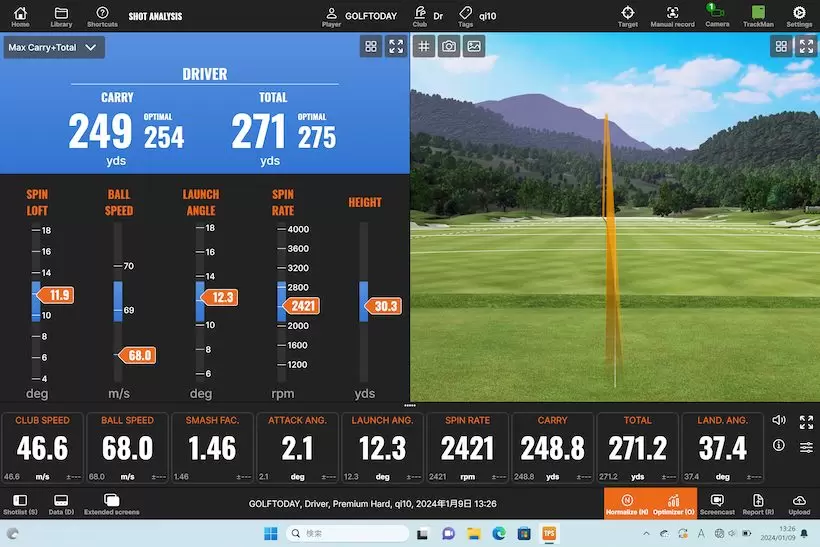820x547 pixels.
Task: Go to the Home screen
Action: point(20,15)
